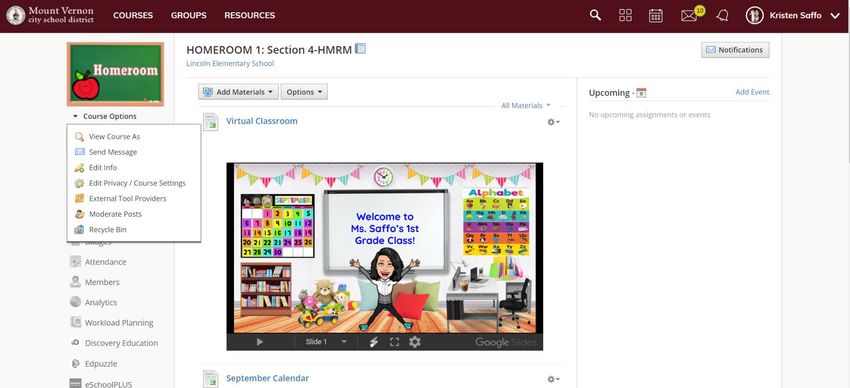
Task: Open the Slide 1 selector dropdown
Action: (326, 342)
